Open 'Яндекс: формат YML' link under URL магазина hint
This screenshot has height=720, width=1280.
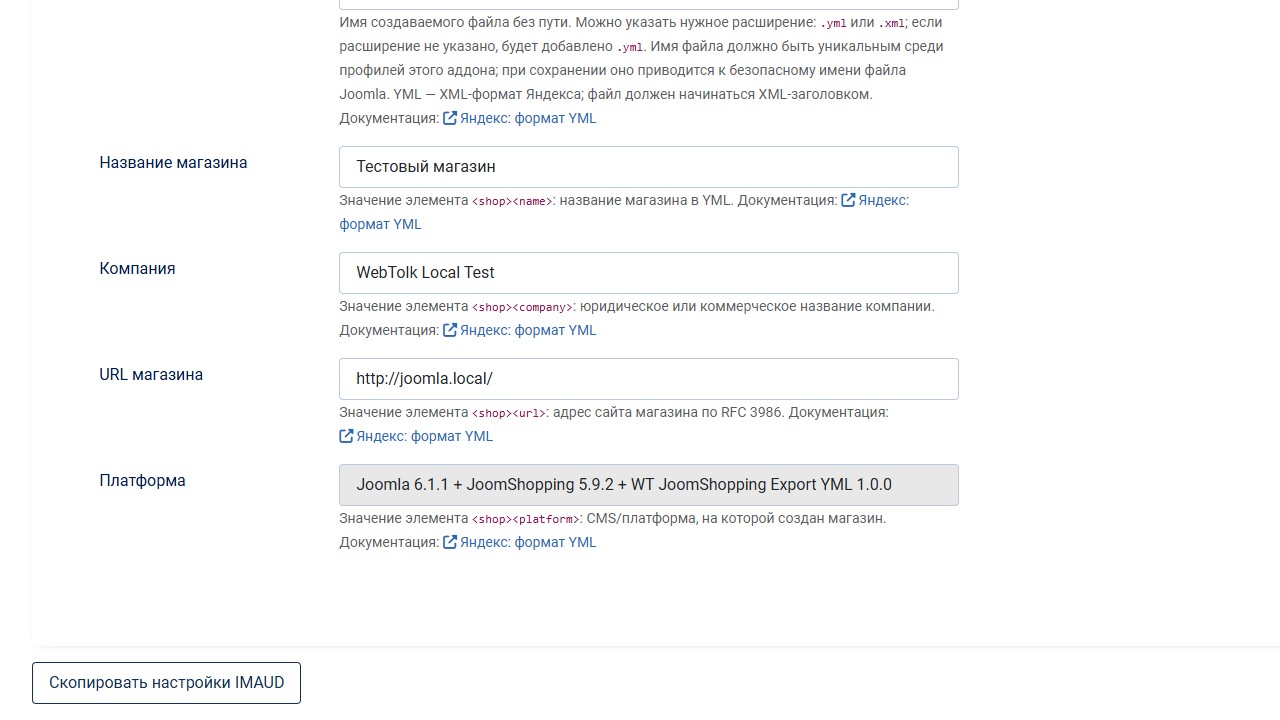pyautogui.click(x=424, y=436)
